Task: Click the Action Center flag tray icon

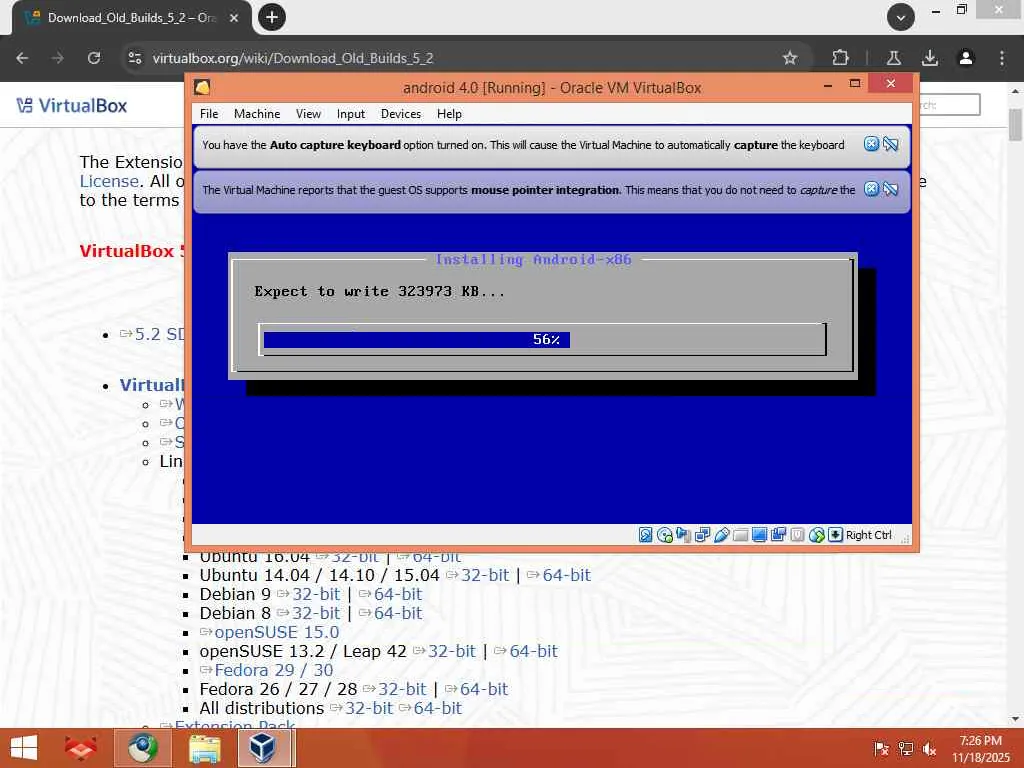Action: pyautogui.click(x=881, y=748)
